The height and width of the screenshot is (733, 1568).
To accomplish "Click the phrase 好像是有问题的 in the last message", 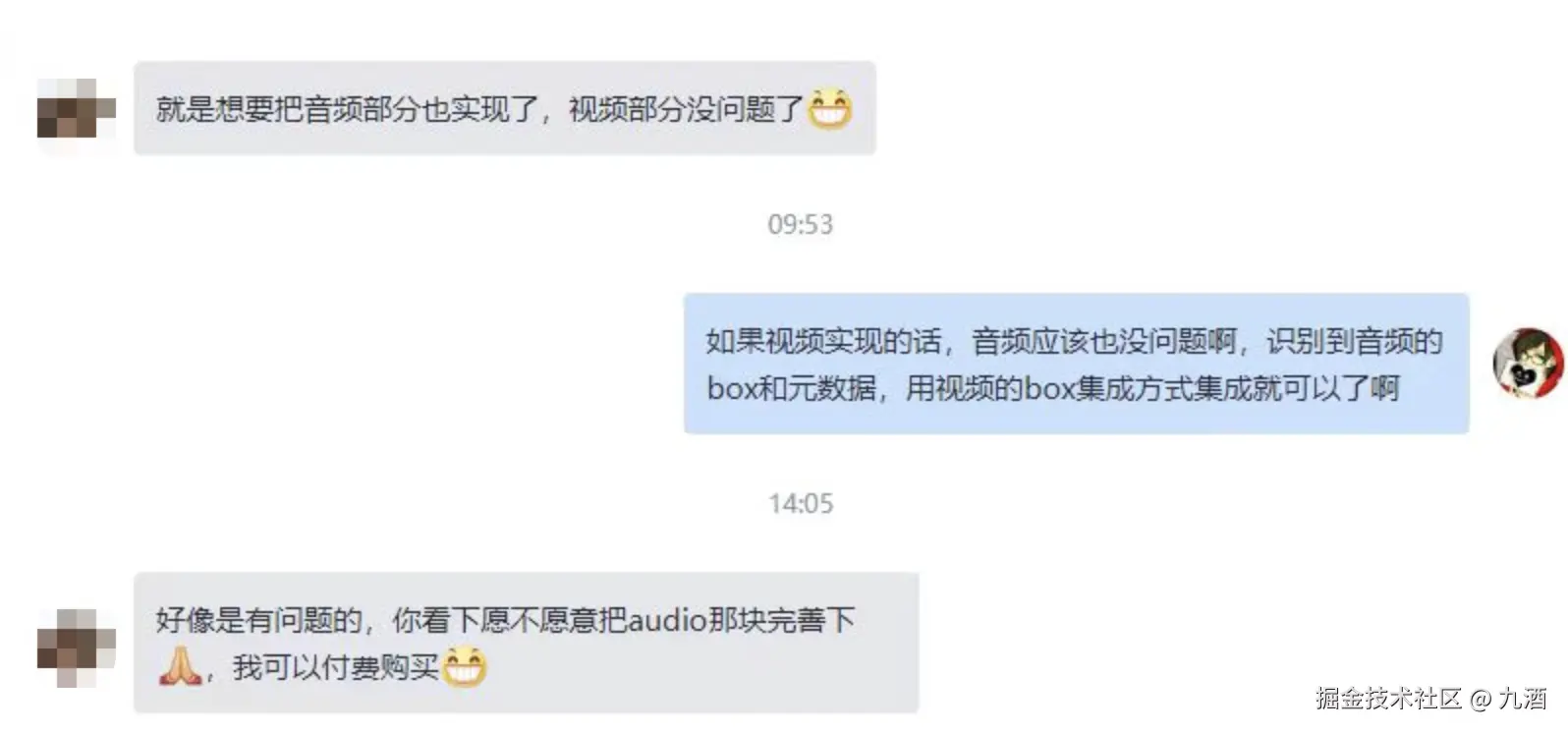I will 258,620.
